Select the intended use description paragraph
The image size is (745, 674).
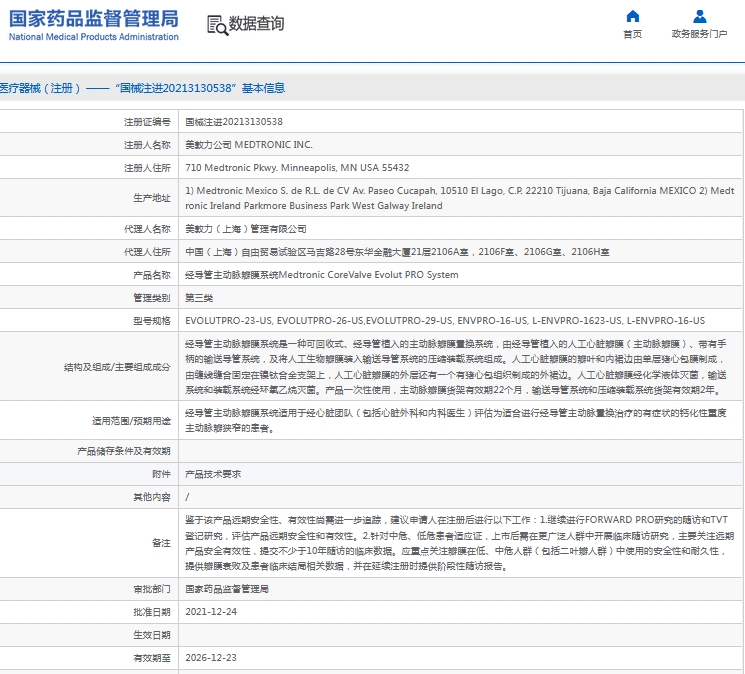456,420
